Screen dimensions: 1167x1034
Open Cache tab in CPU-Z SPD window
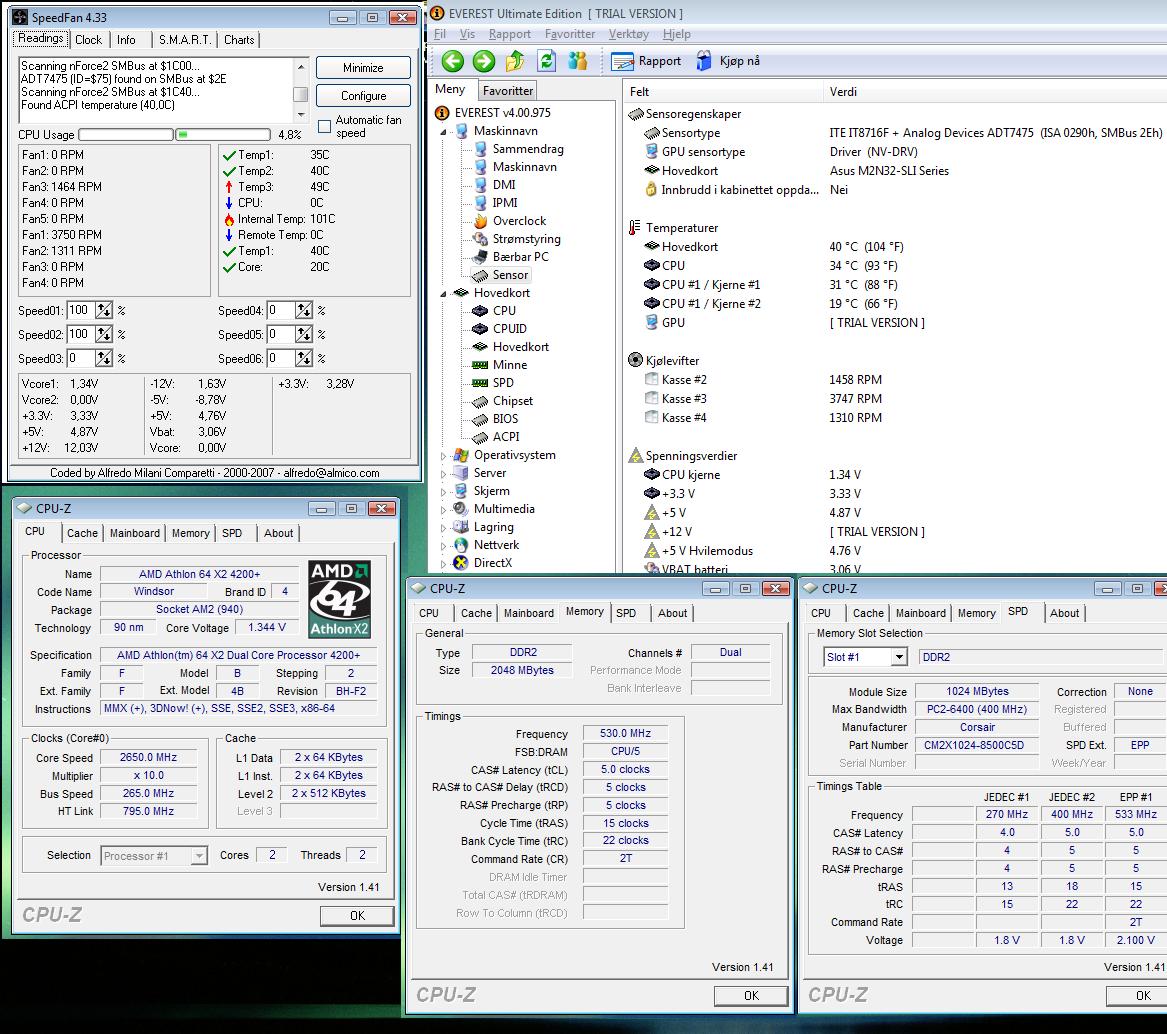coord(868,613)
